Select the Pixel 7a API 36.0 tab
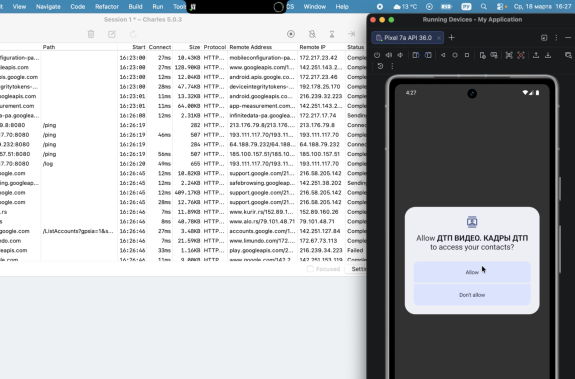This screenshot has height=379, width=575. point(408,38)
